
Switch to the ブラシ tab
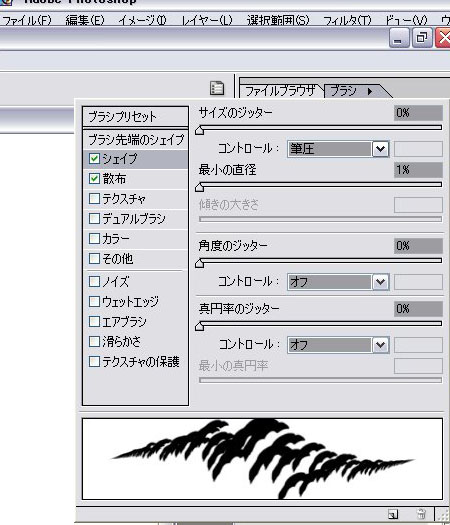point(344,91)
